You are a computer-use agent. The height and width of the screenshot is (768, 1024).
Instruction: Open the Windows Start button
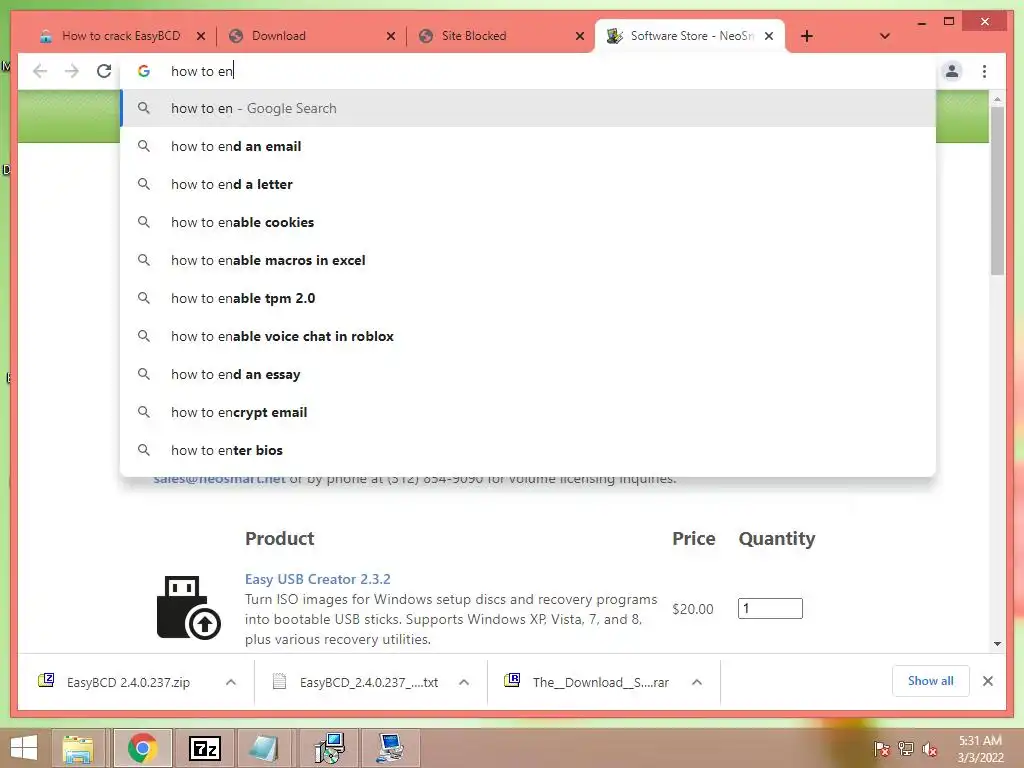tap(24, 748)
